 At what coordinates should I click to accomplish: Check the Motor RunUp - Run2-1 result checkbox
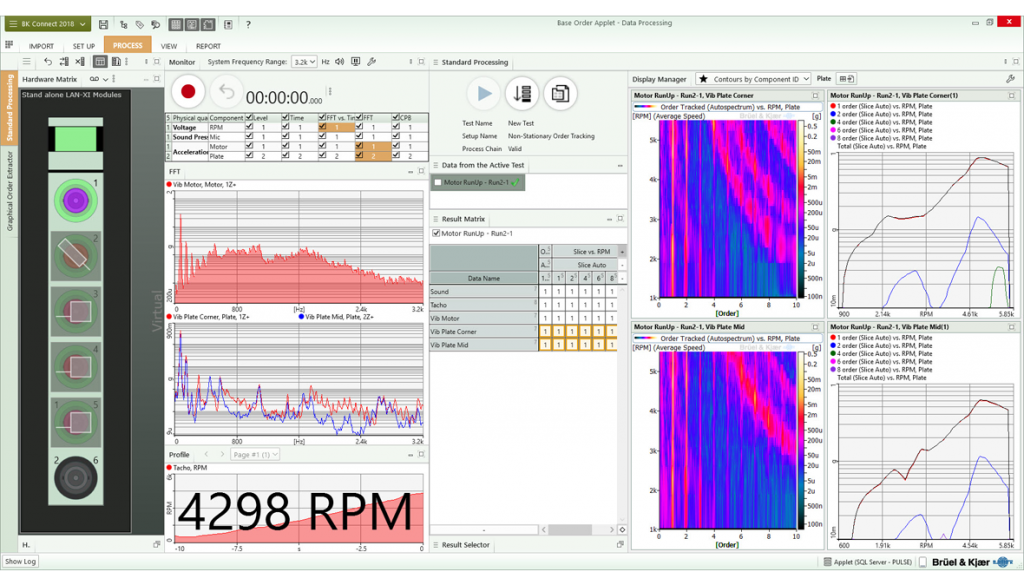438,231
